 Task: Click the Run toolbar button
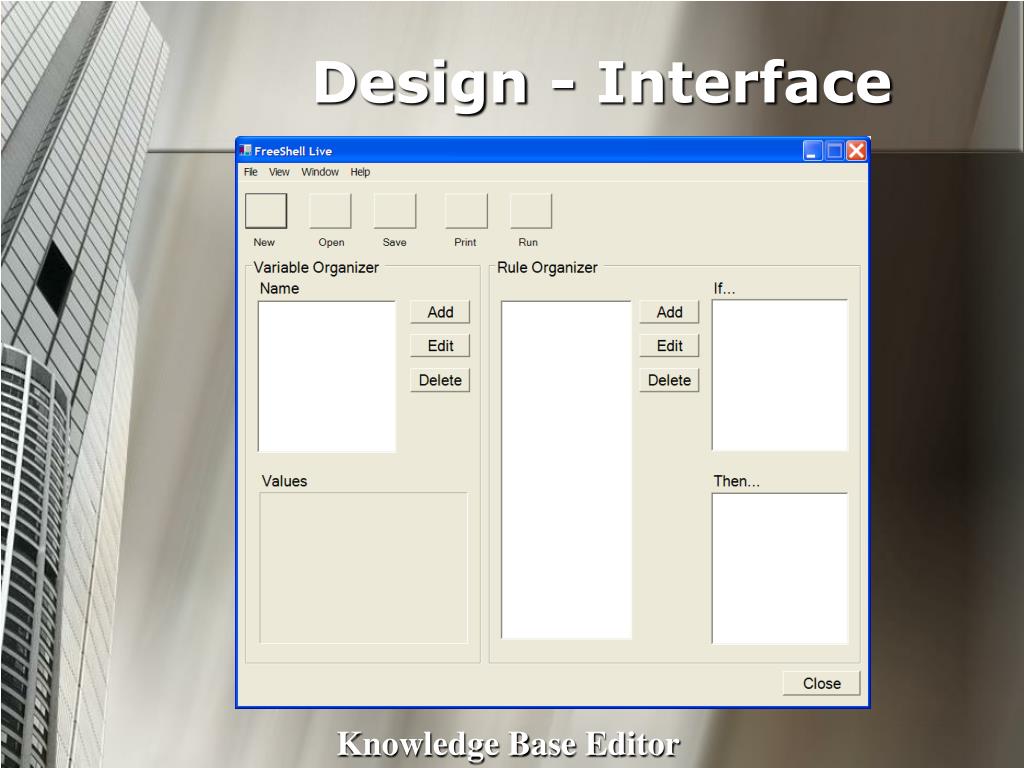(x=531, y=211)
